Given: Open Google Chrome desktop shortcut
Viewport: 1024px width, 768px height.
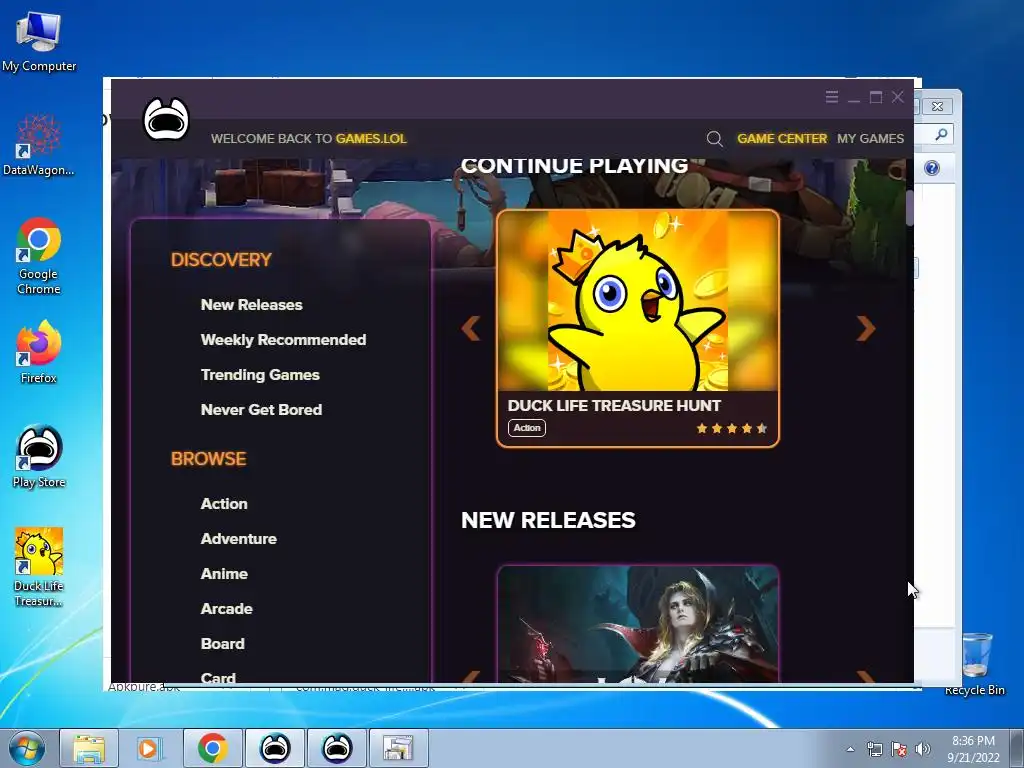Looking at the screenshot, I should pyautogui.click(x=39, y=256).
